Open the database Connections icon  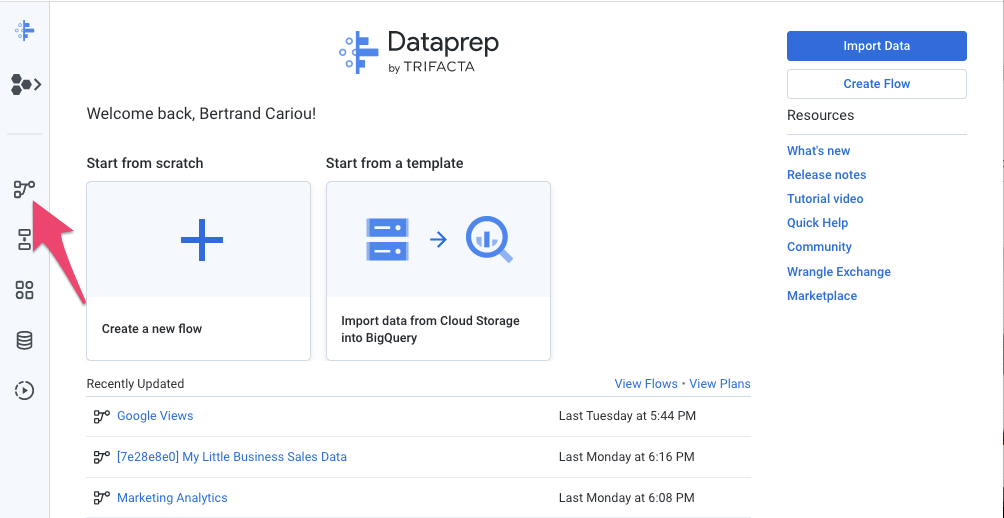pyautogui.click(x=25, y=341)
